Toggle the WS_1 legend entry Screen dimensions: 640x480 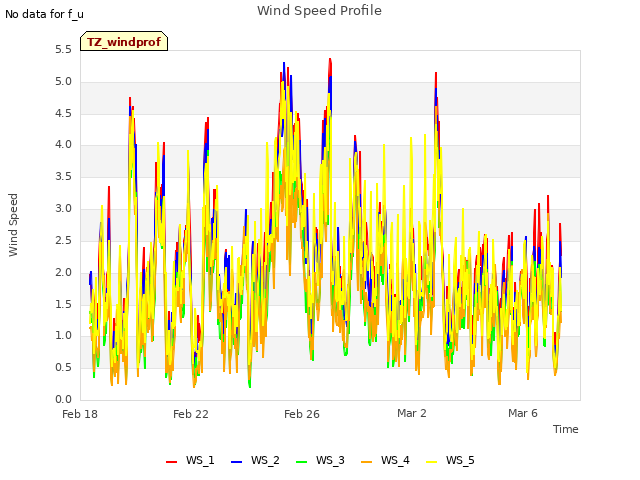[190, 460]
